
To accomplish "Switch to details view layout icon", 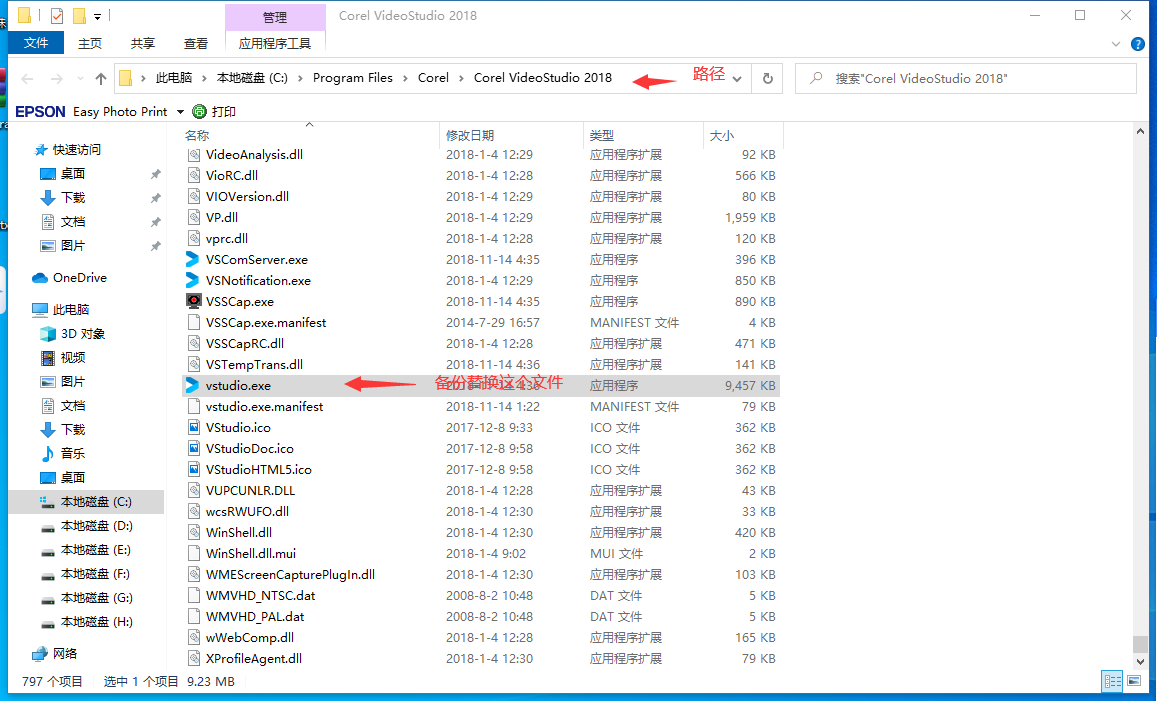I will 1112,681.
